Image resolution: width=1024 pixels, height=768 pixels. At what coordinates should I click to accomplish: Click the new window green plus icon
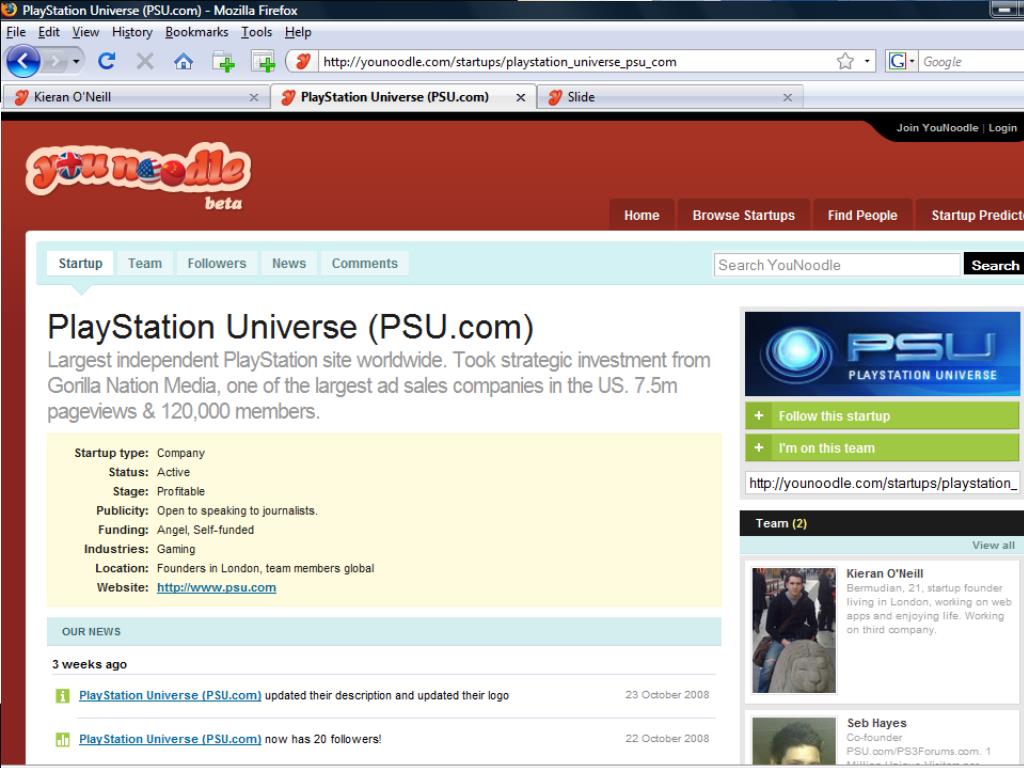point(263,62)
